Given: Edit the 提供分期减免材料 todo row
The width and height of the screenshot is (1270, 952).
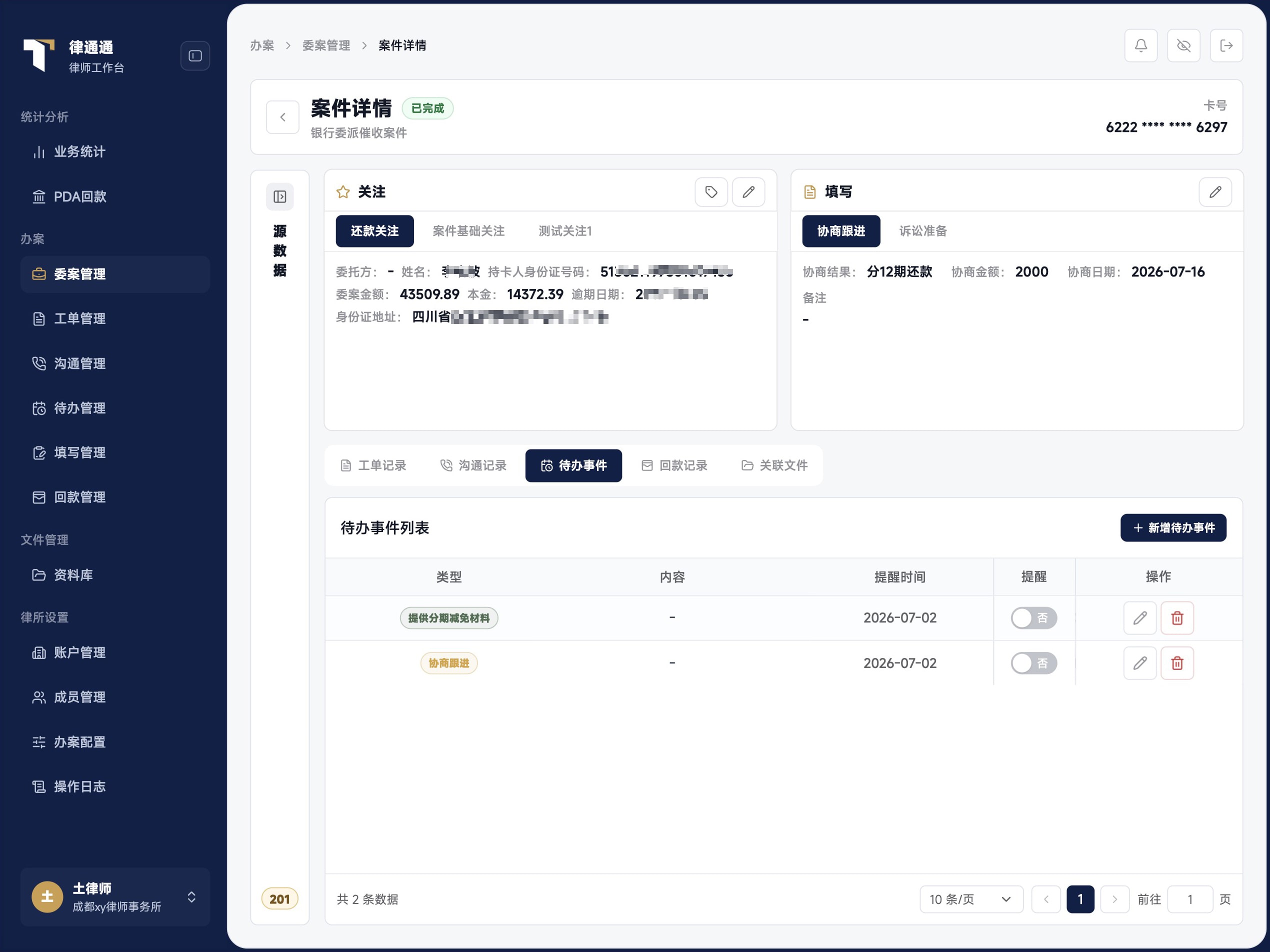Looking at the screenshot, I should pos(1139,618).
